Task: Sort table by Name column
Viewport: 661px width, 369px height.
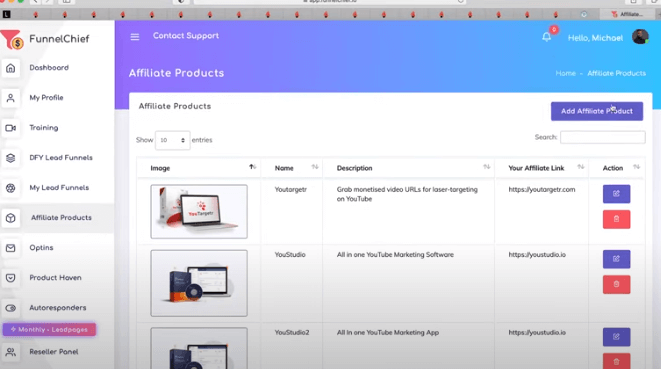Action: pyautogui.click(x=315, y=167)
